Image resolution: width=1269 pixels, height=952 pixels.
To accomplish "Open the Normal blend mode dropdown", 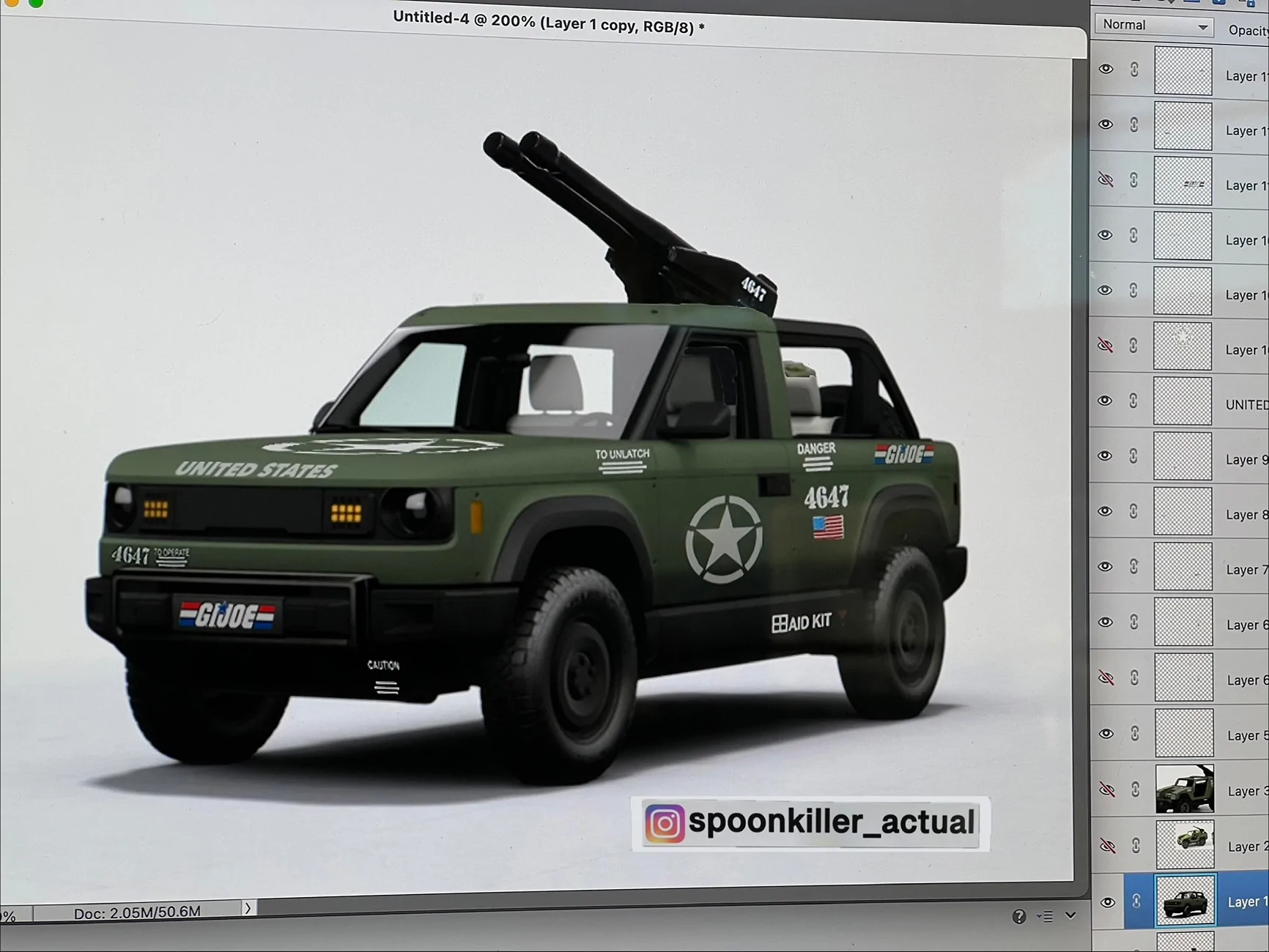I will [x=1154, y=26].
